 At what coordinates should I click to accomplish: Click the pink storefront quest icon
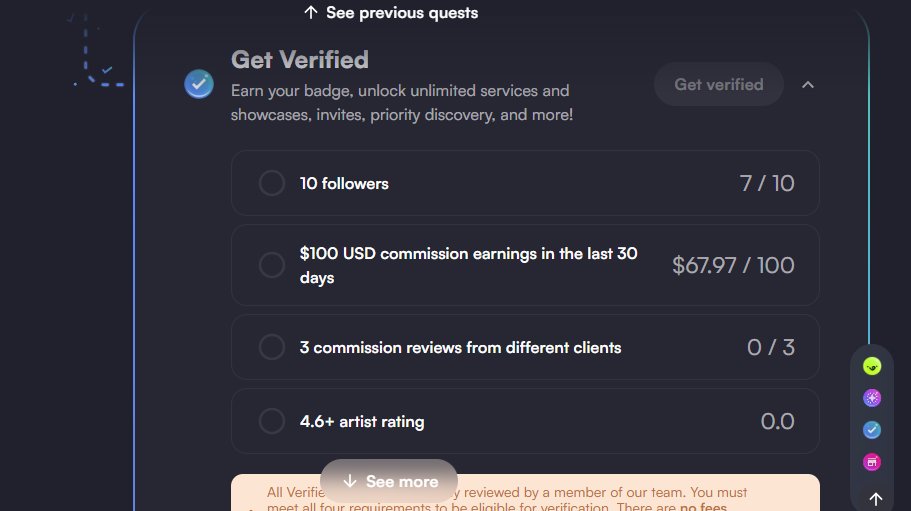click(872, 462)
